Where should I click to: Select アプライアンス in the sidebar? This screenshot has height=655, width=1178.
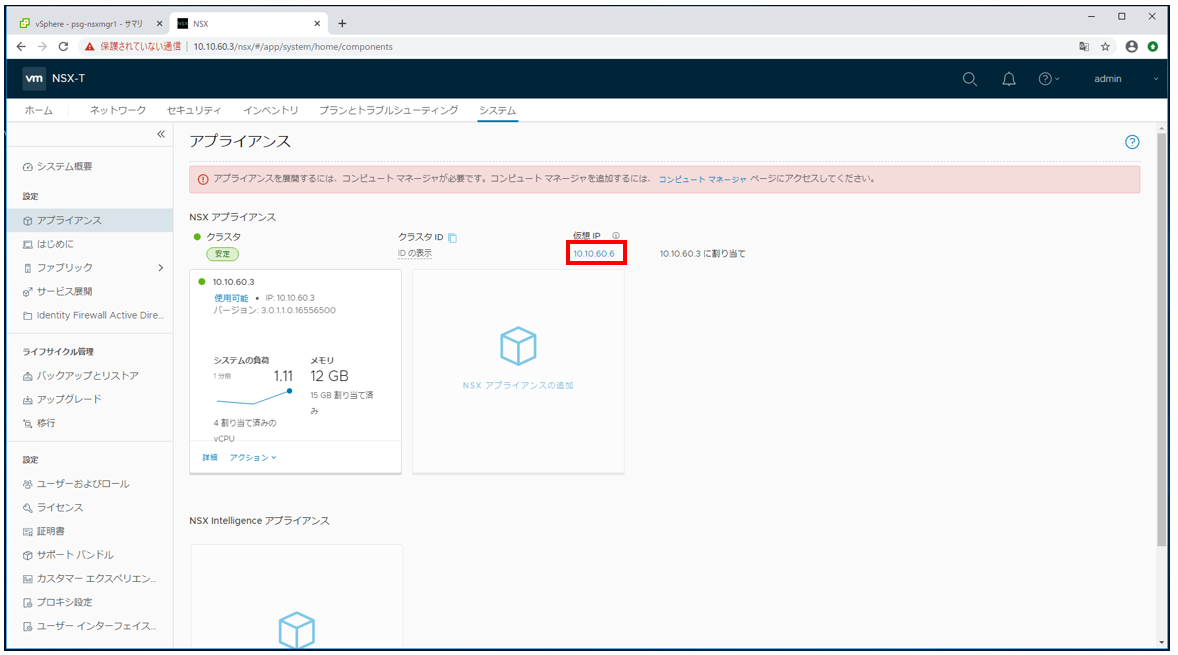[90, 220]
